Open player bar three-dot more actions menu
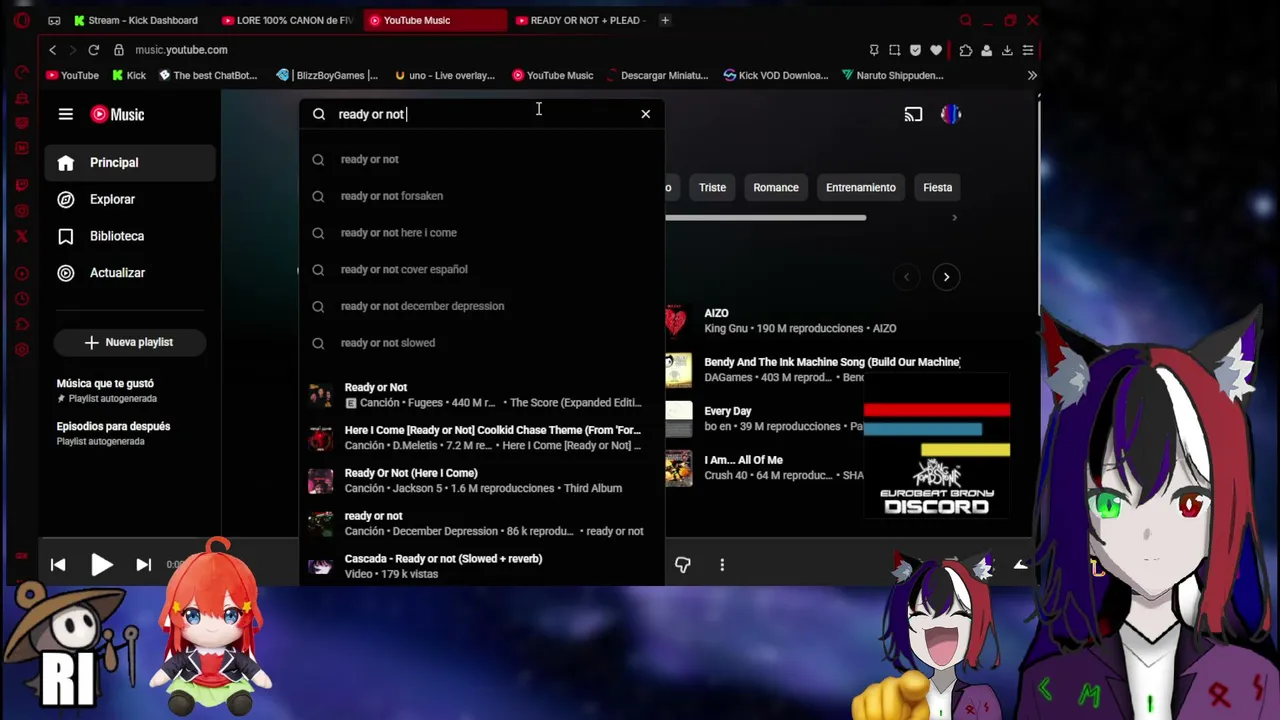The width and height of the screenshot is (1280, 720). click(x=722, y=565)
